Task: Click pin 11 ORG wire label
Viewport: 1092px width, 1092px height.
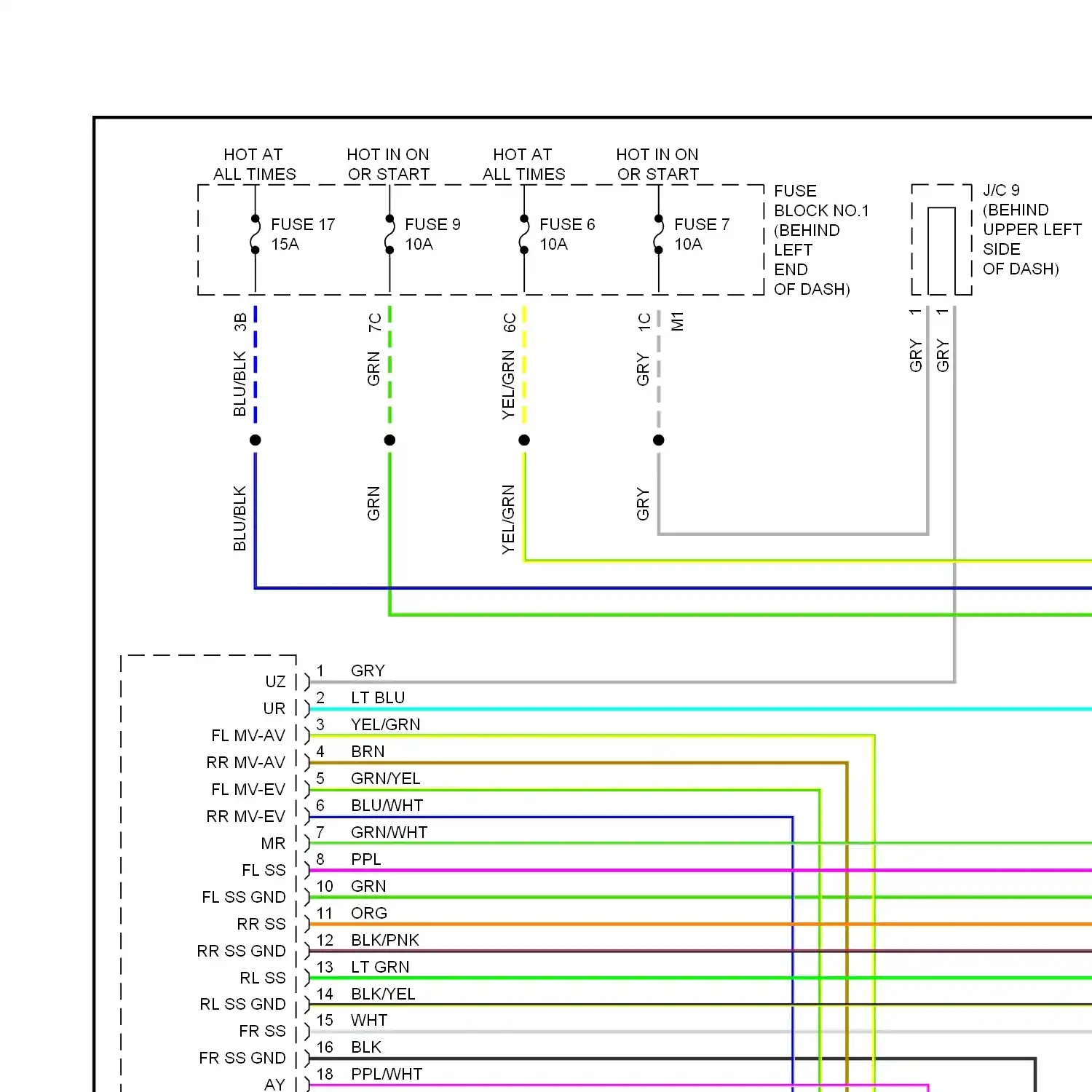Action: click(369, 913)
